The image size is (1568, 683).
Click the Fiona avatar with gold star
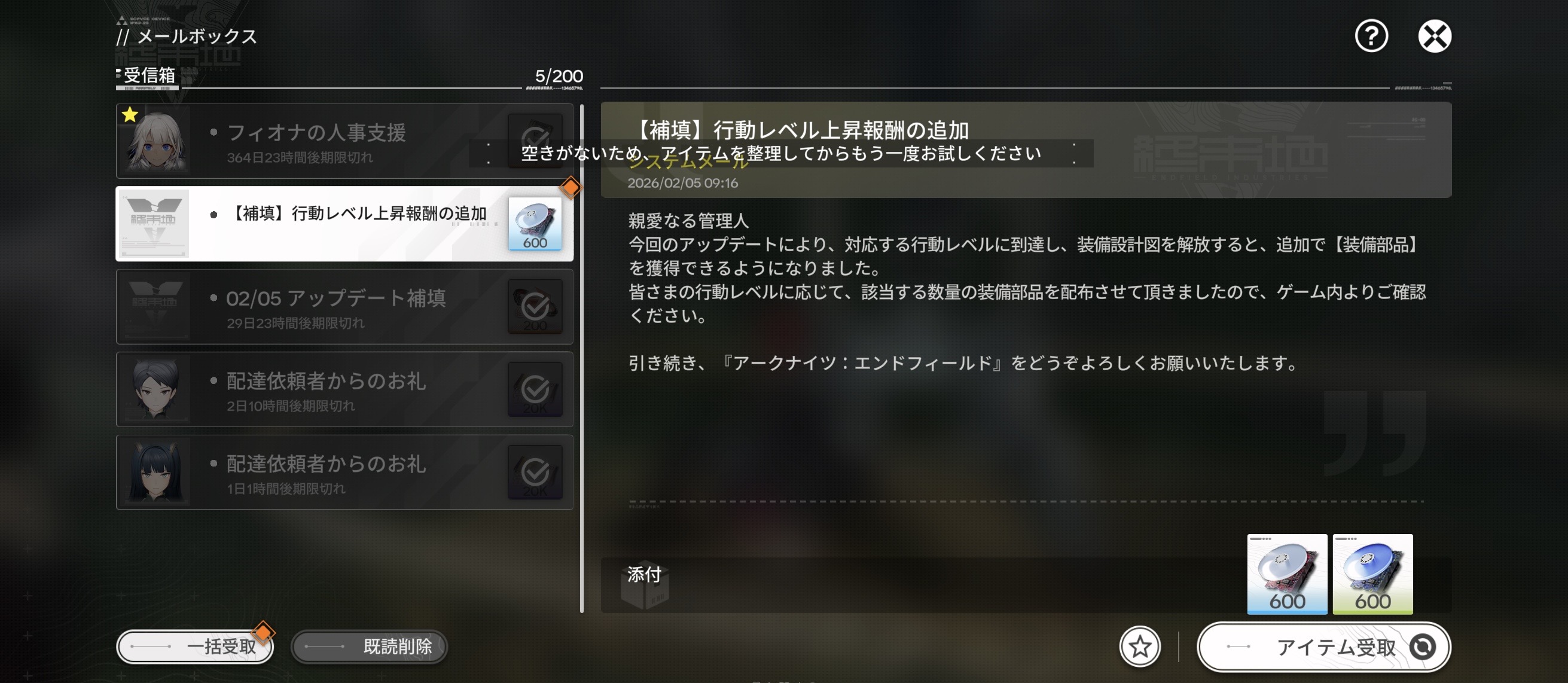click(x=154, y=141)
